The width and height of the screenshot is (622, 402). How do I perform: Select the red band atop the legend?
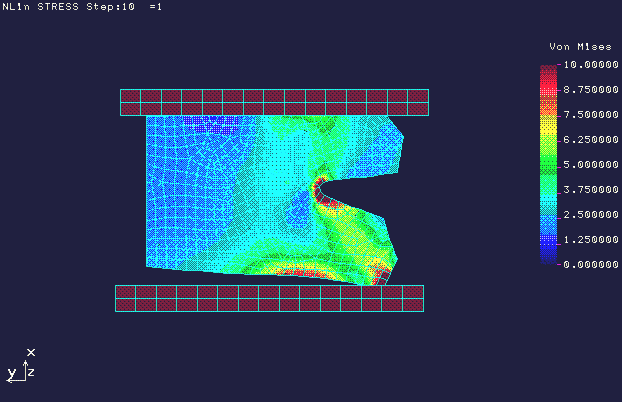[548, 72]
